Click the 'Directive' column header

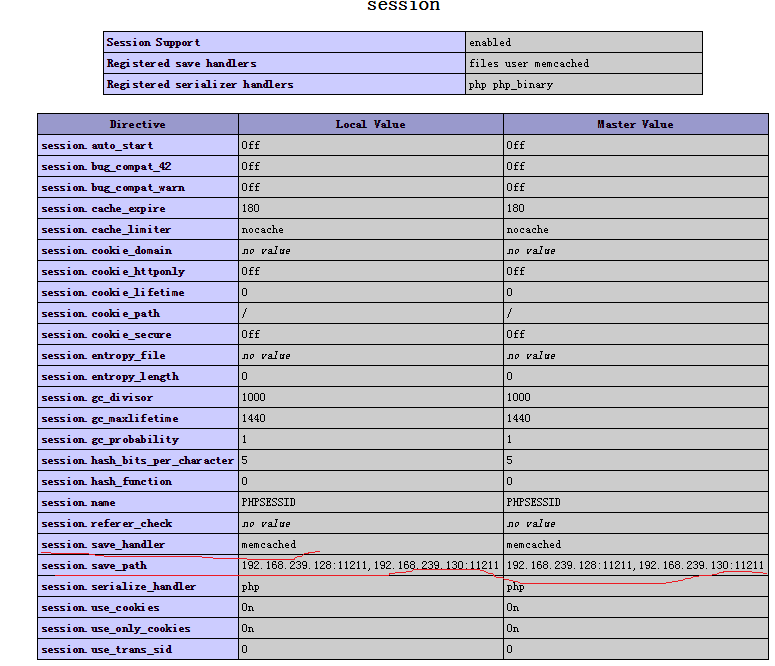coord(138,125)
